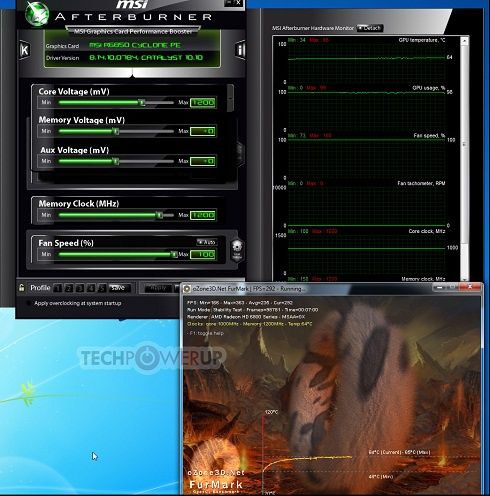Select profile slot 5
Image resolution: width=490 pixels, height=496 pixels.
[x=102, y=288]
